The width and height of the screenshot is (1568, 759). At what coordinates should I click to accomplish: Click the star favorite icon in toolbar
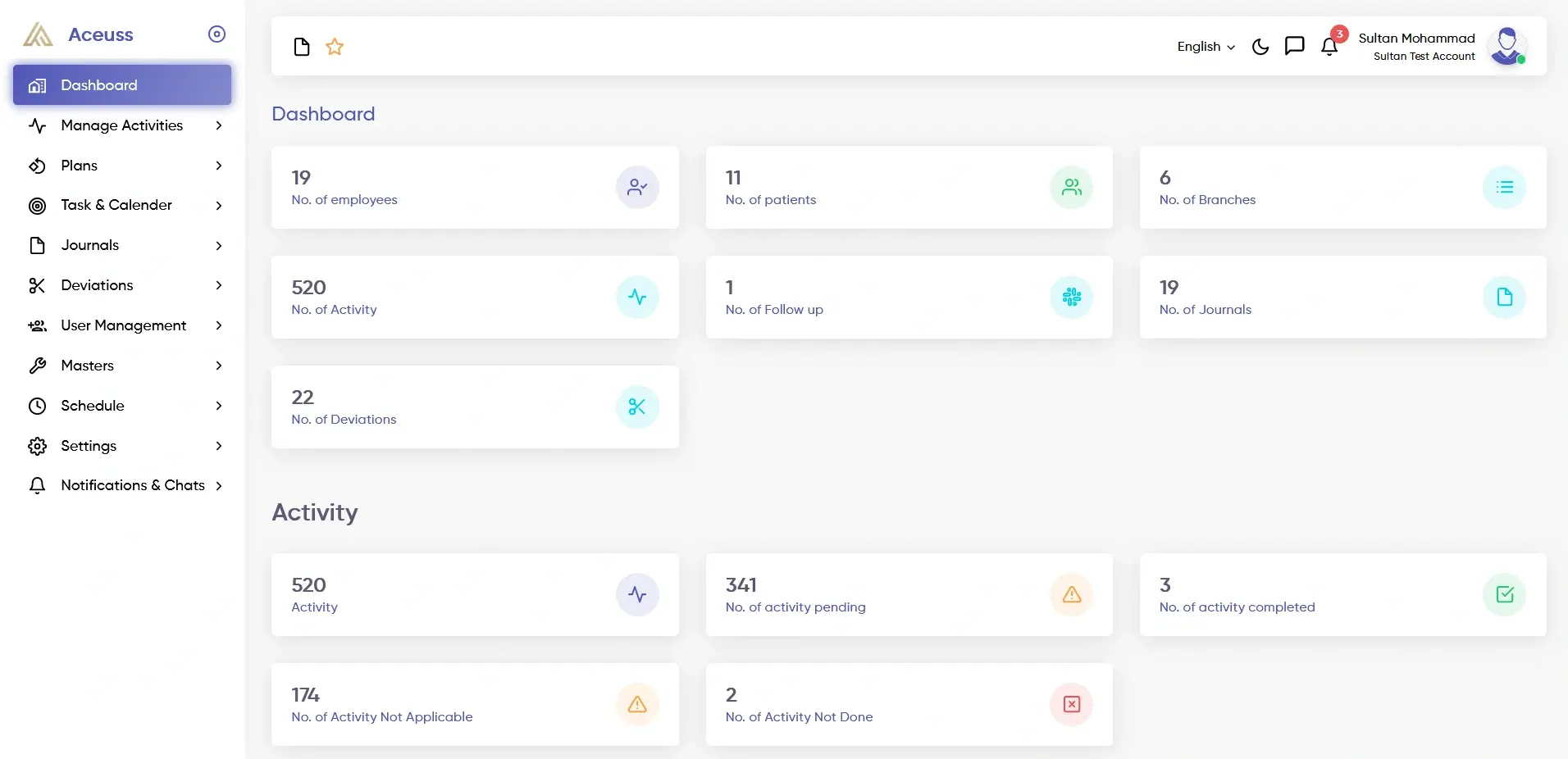tap(334, 47)
